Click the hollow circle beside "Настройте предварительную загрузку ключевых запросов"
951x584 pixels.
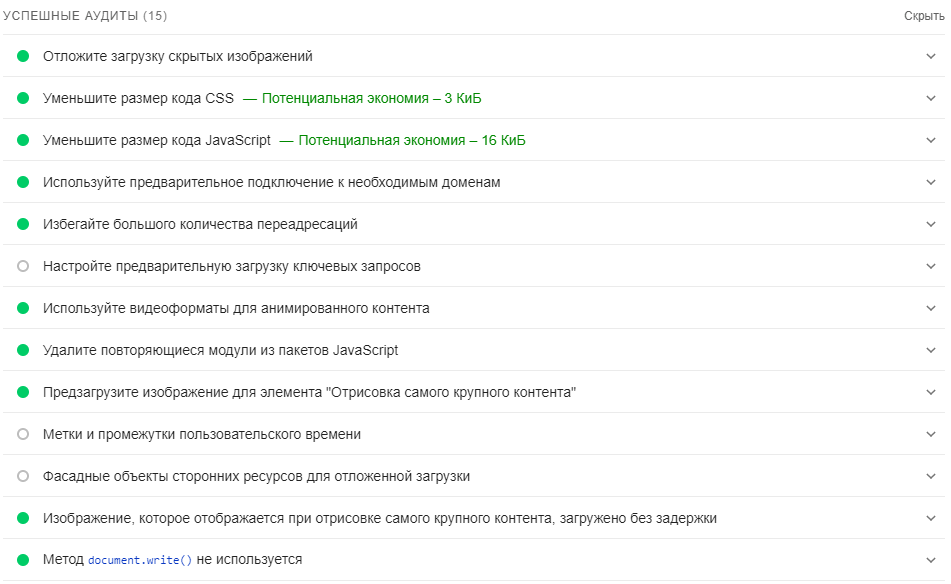(x=21, y=266)
